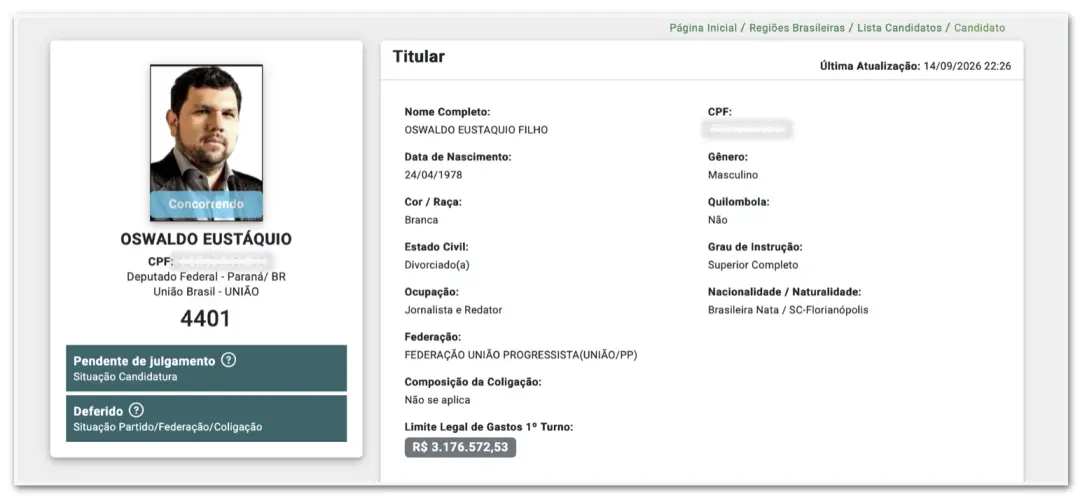
Task: Click the 'Nome Completo:' field label
Action: (447, 112)
